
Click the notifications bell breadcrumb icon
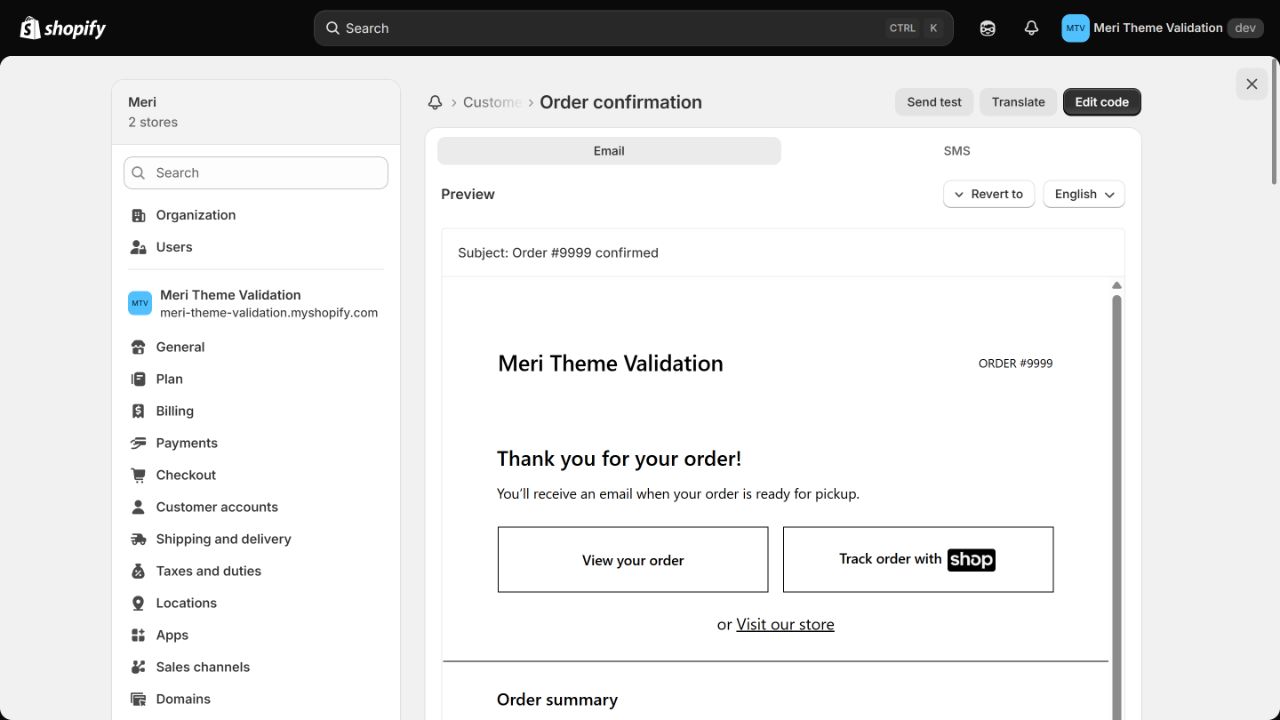(x=435, y=102)
